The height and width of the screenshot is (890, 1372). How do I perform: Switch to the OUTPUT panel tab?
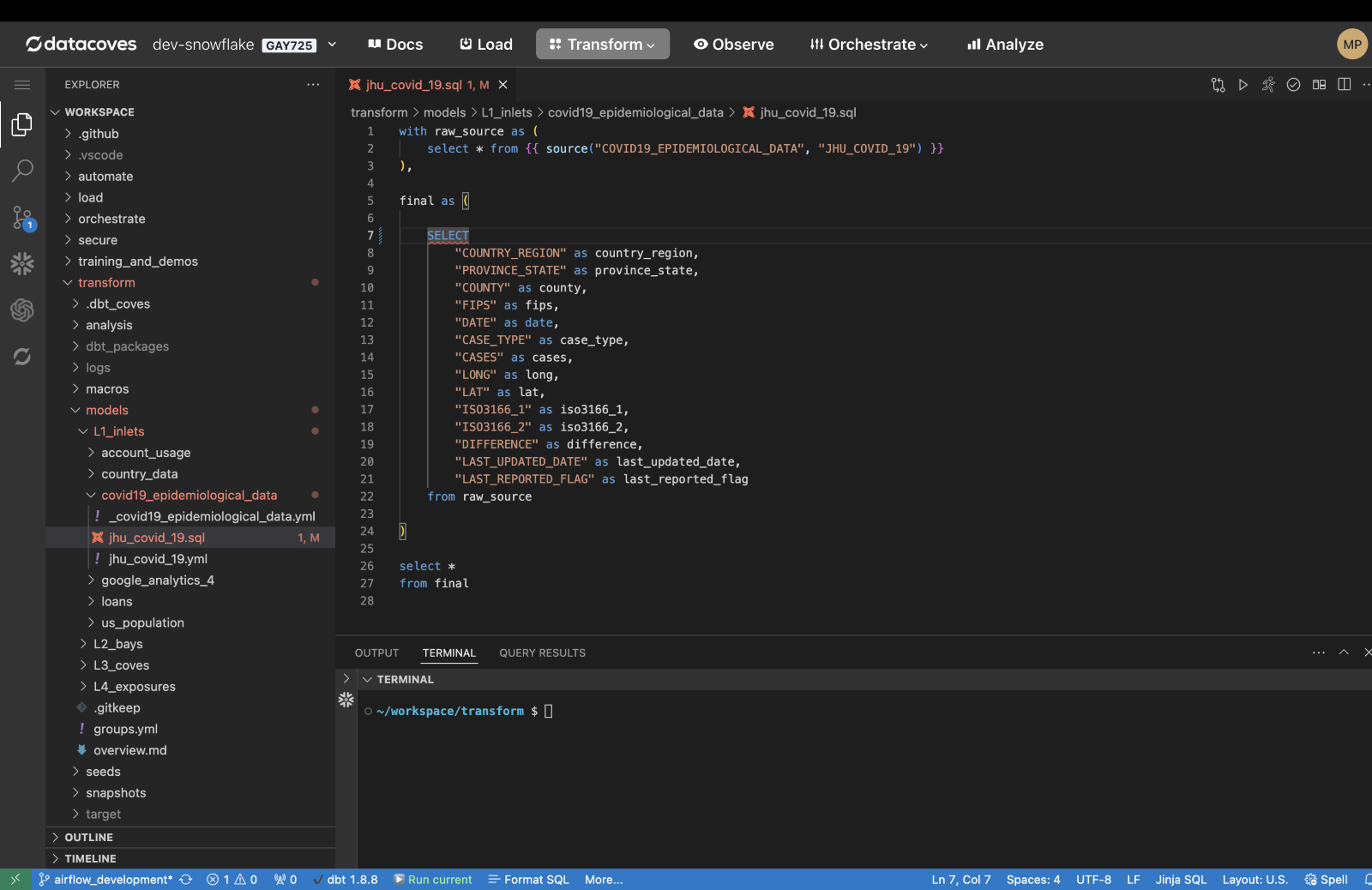(376, 653)
